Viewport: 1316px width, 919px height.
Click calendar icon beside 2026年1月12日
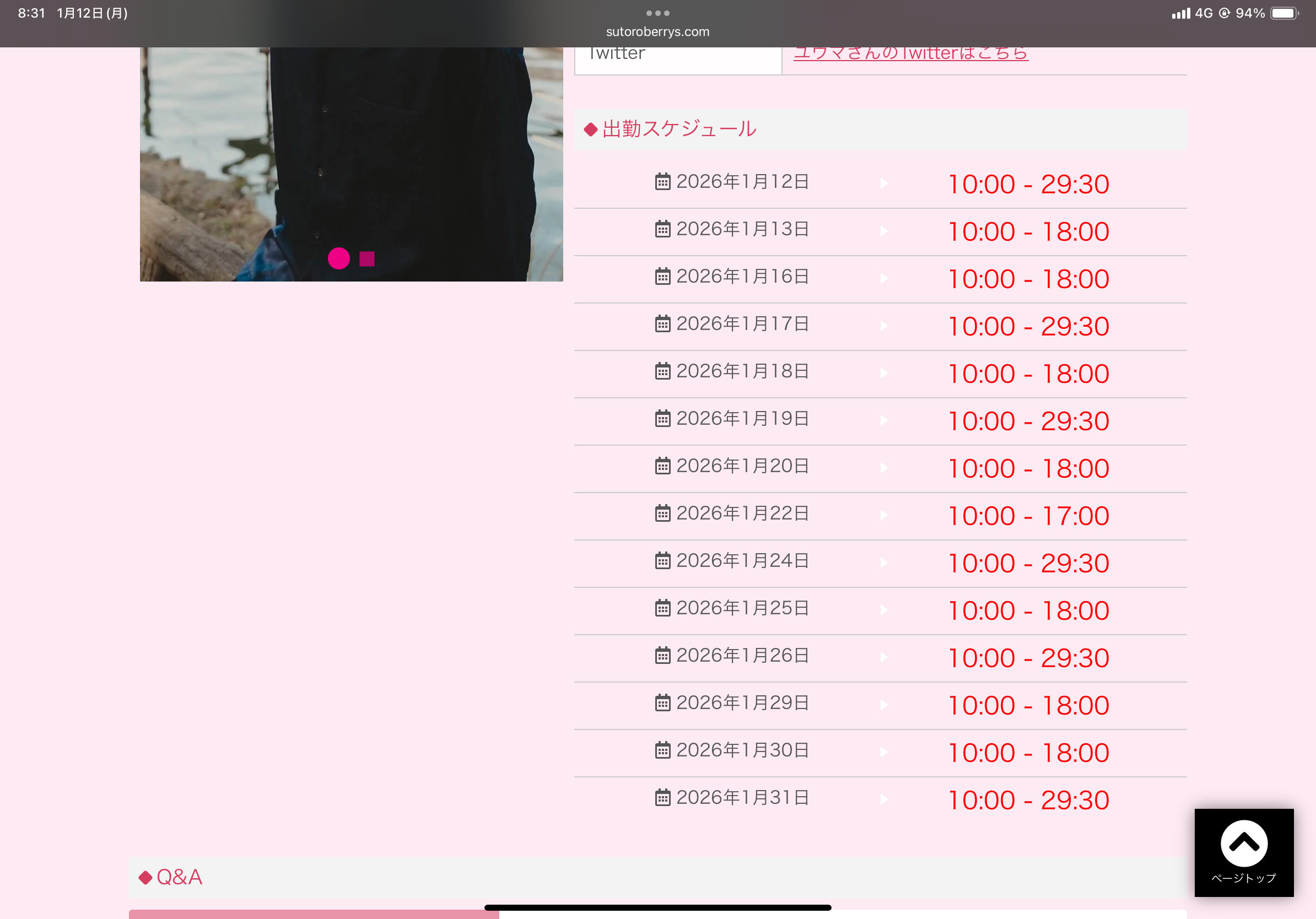[x=662, y=182]
